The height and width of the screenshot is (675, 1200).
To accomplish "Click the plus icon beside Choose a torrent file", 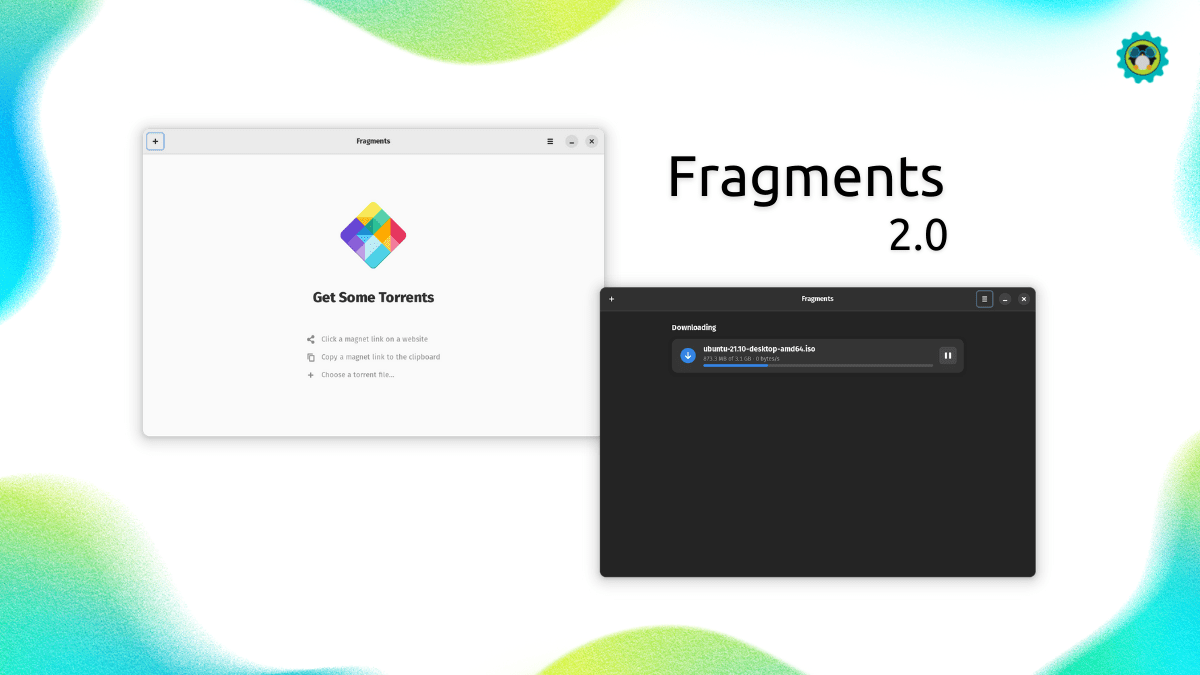I will (x=311, y=375).
